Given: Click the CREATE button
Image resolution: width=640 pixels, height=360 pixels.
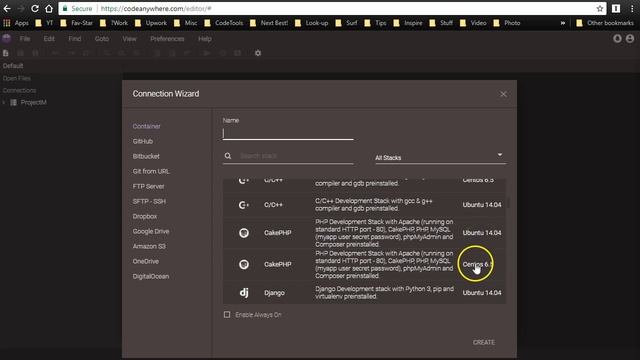Looking at the screenshot, I should 484,342.
